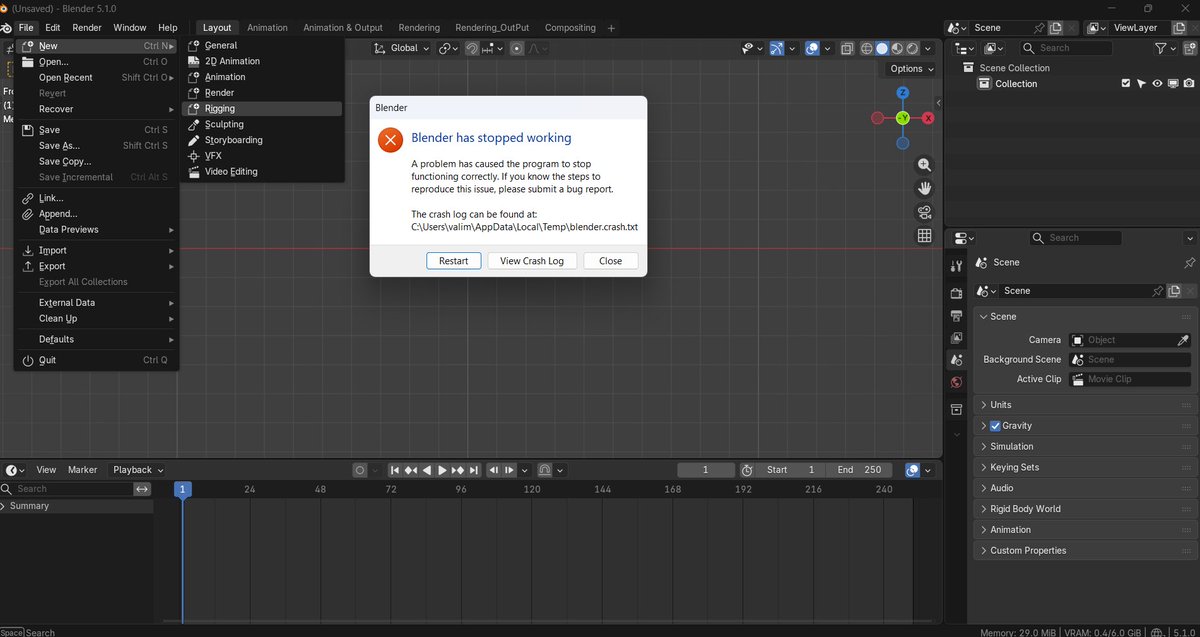Screen dimensions: 1200x637
Task: Switch to the Compositing workspace tab
Action: 570,28
